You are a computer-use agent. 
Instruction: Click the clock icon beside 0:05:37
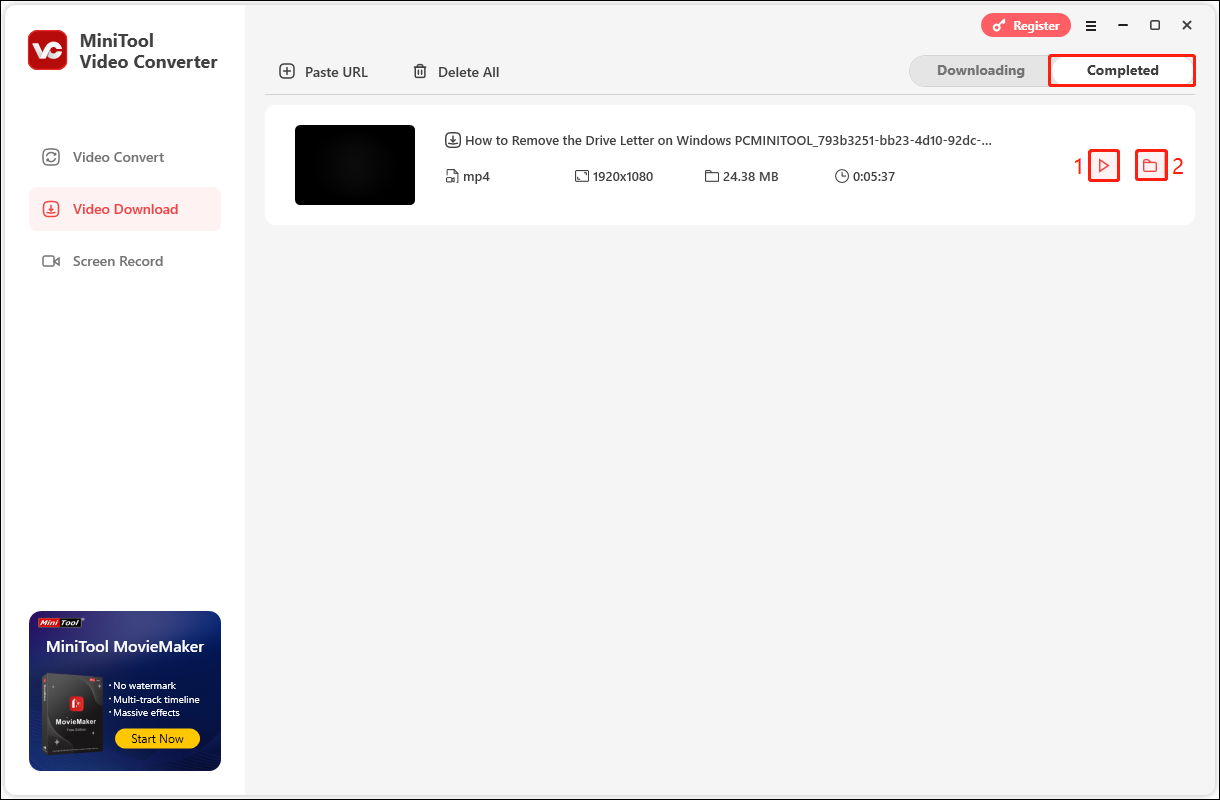[x=842, y=177]
